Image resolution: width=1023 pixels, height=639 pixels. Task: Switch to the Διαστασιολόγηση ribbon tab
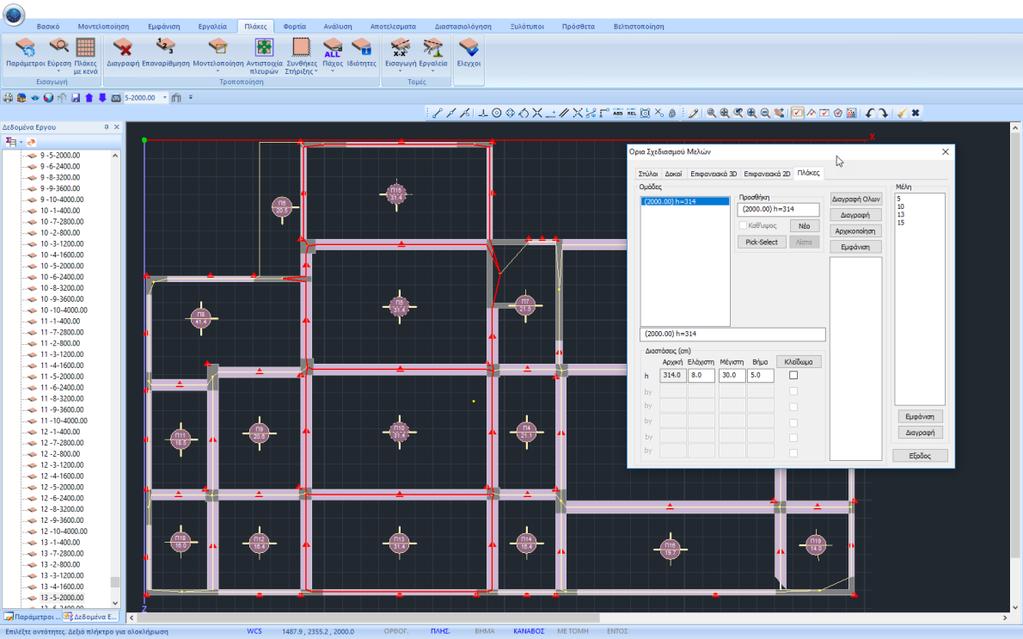pyautogui.click(x=463, y=27)
